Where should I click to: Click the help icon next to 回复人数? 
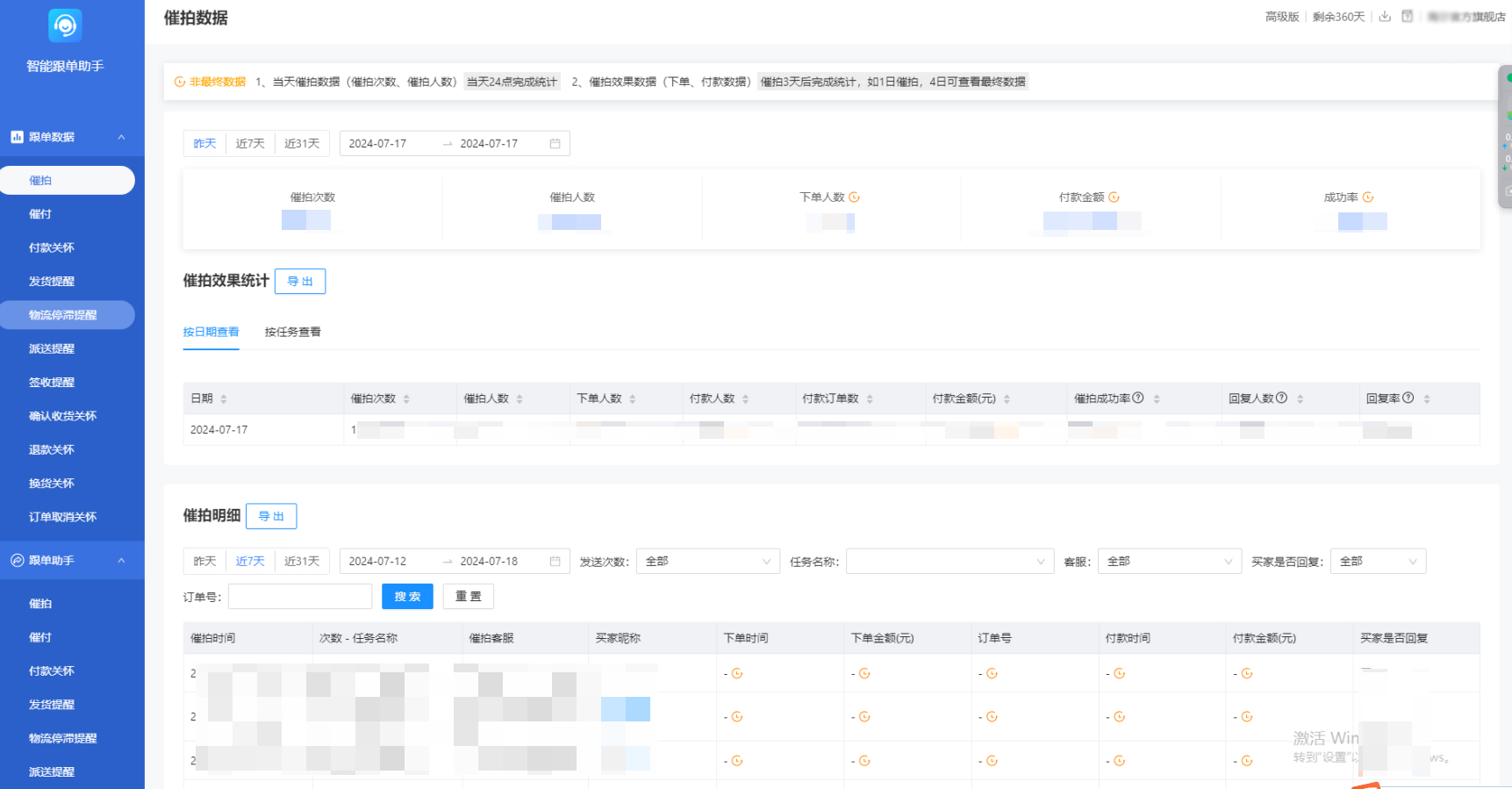click(1281, 398)
